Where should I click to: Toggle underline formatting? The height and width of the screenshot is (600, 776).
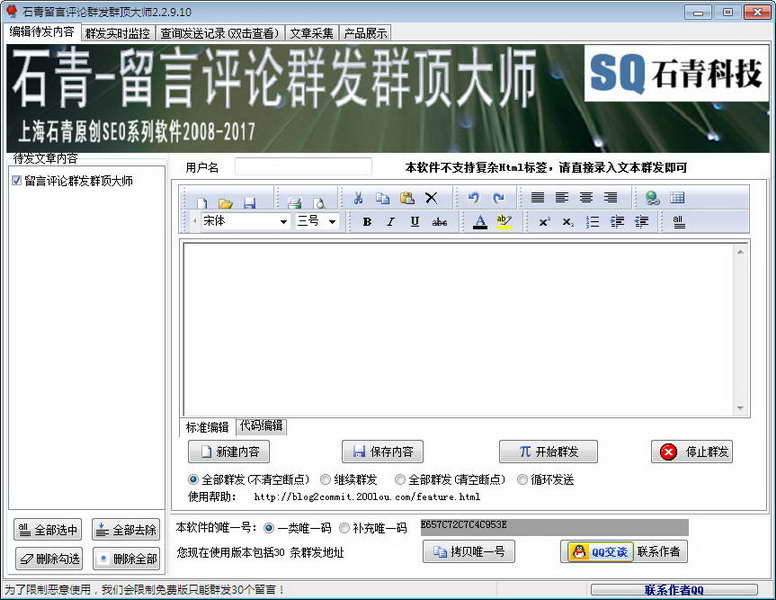pyautogui.click(x=415, y=222)
